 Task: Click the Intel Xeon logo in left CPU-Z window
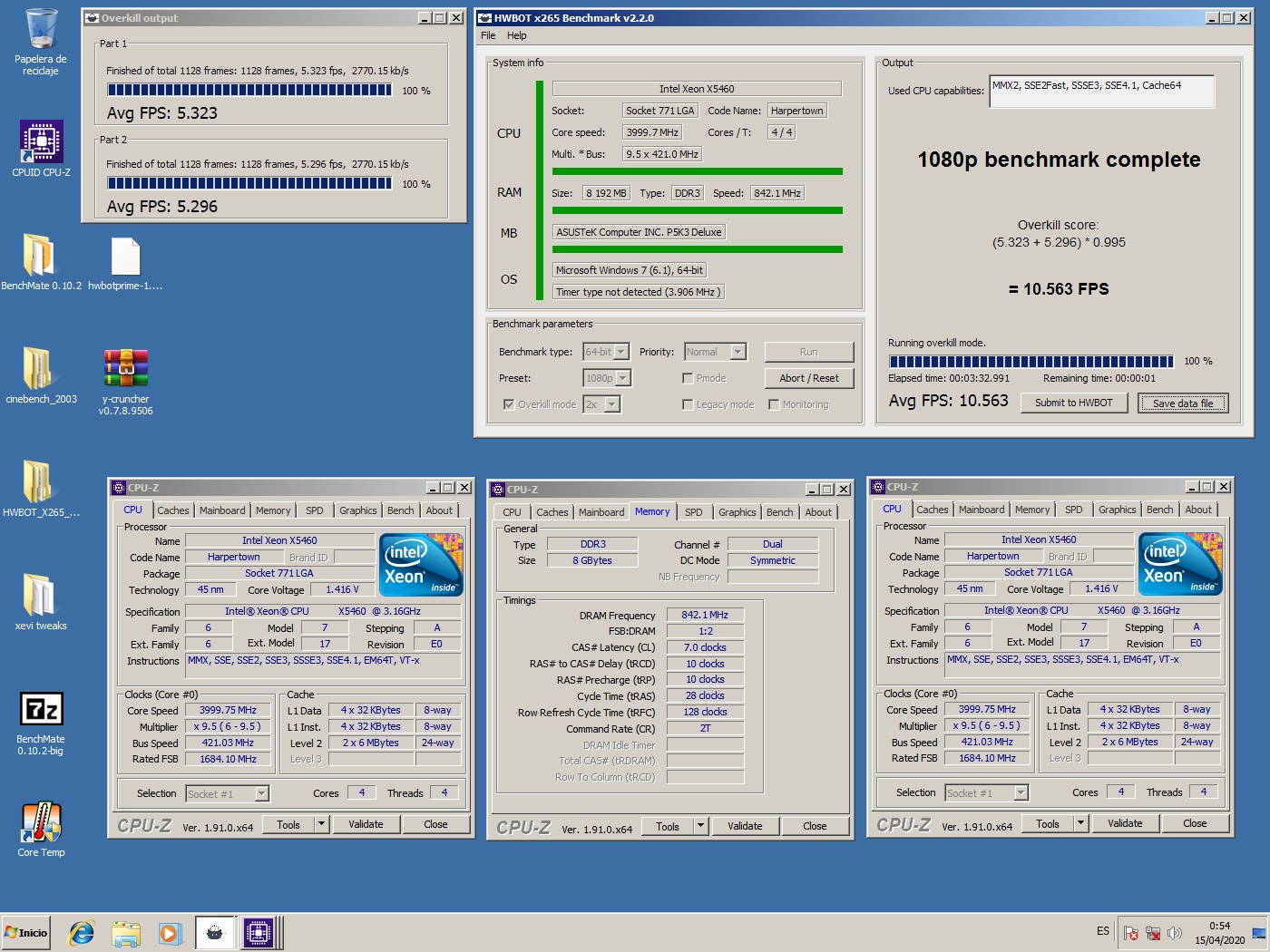click(x=422, y=564)
